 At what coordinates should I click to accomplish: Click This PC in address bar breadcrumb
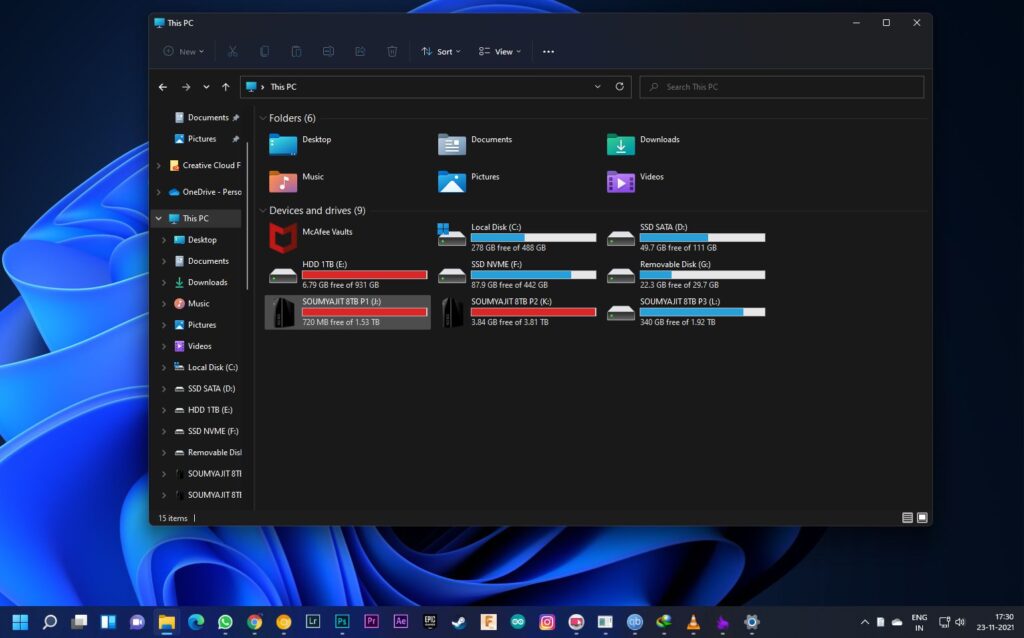point(283,87)
